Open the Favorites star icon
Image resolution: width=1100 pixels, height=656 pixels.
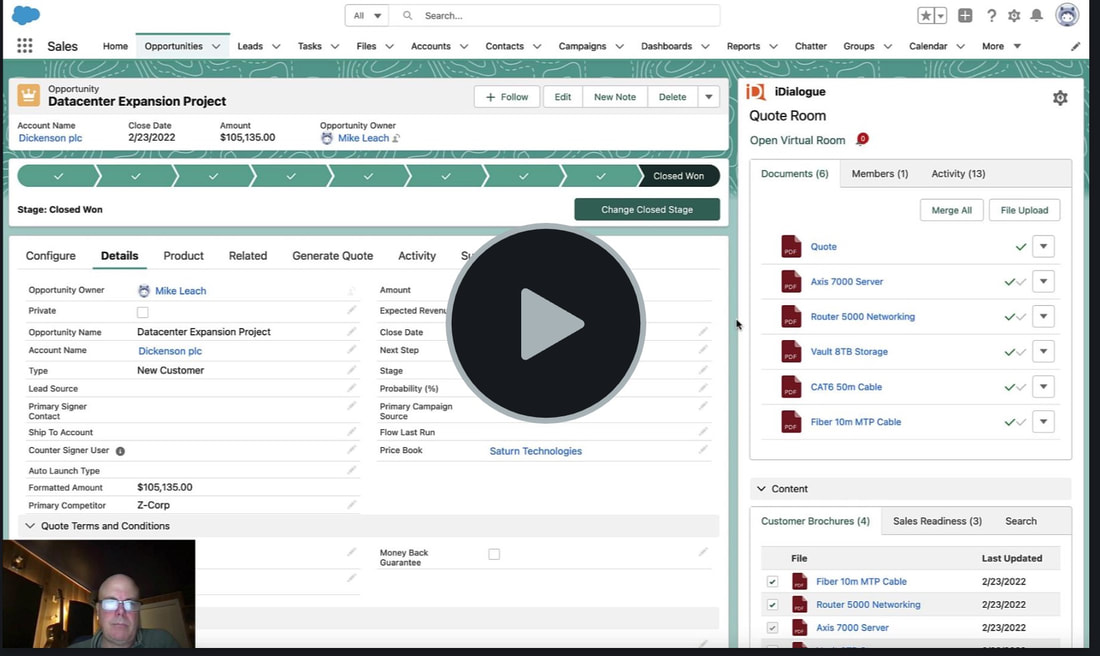(x=926, y=15)
